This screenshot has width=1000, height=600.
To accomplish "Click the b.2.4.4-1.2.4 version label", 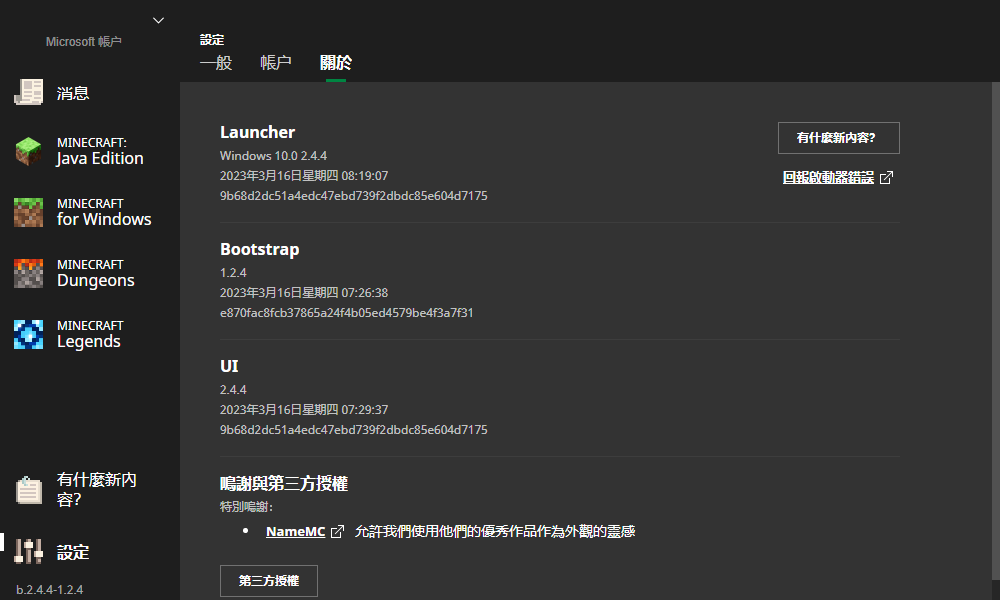I will [50, 590].
